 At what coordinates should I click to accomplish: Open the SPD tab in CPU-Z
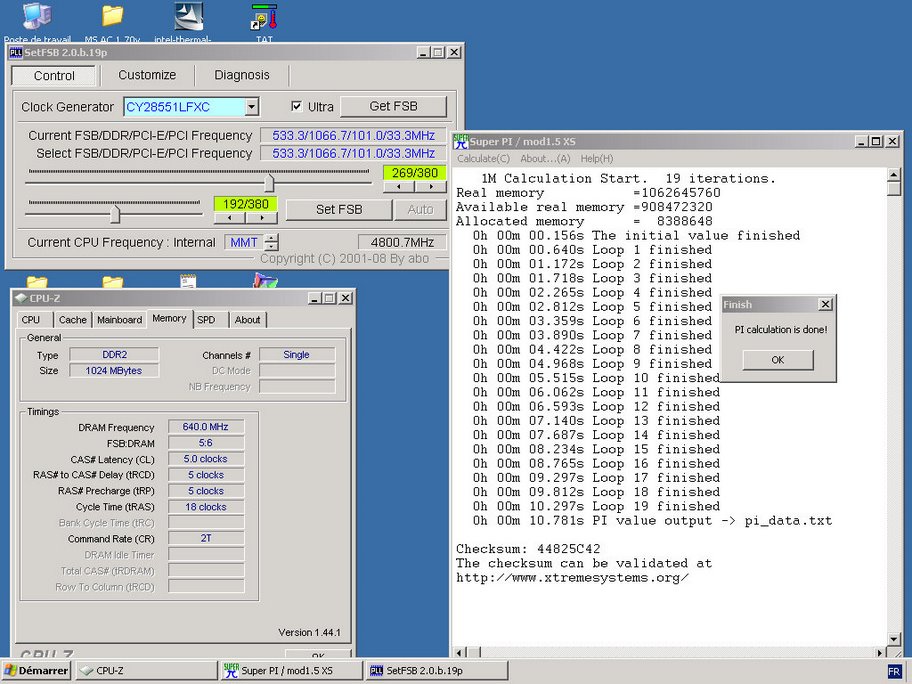tap(206, 320)
